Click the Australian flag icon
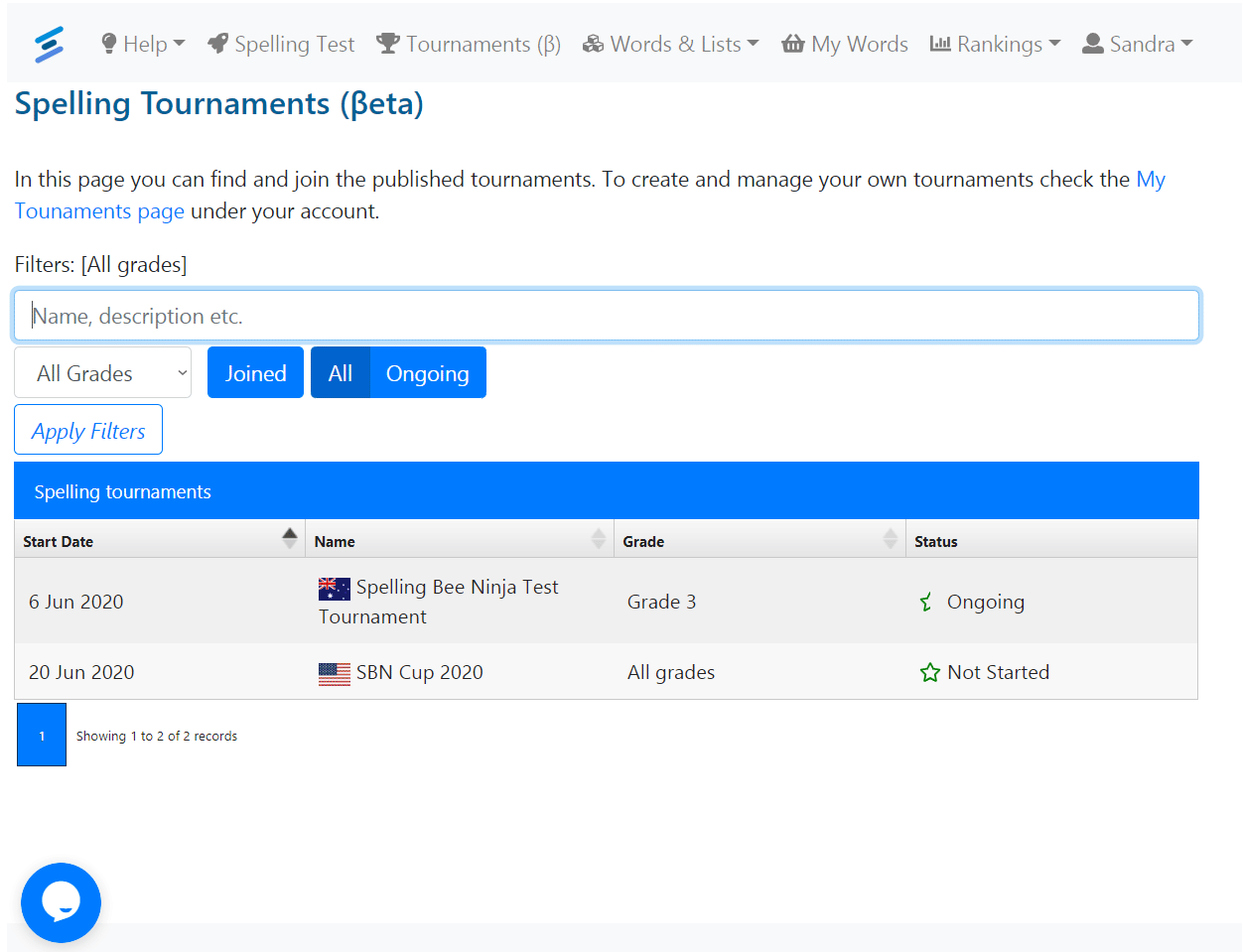Viewport: 1242px width, 952px height. pos(334,589)
